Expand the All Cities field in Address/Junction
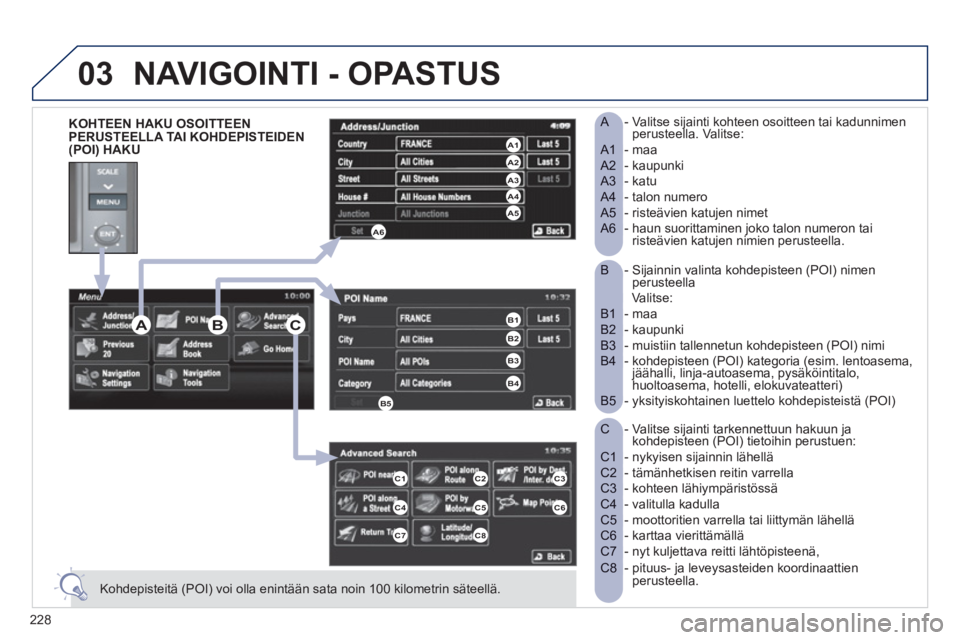This screenshot has width=960, height=640. point(460,162)
